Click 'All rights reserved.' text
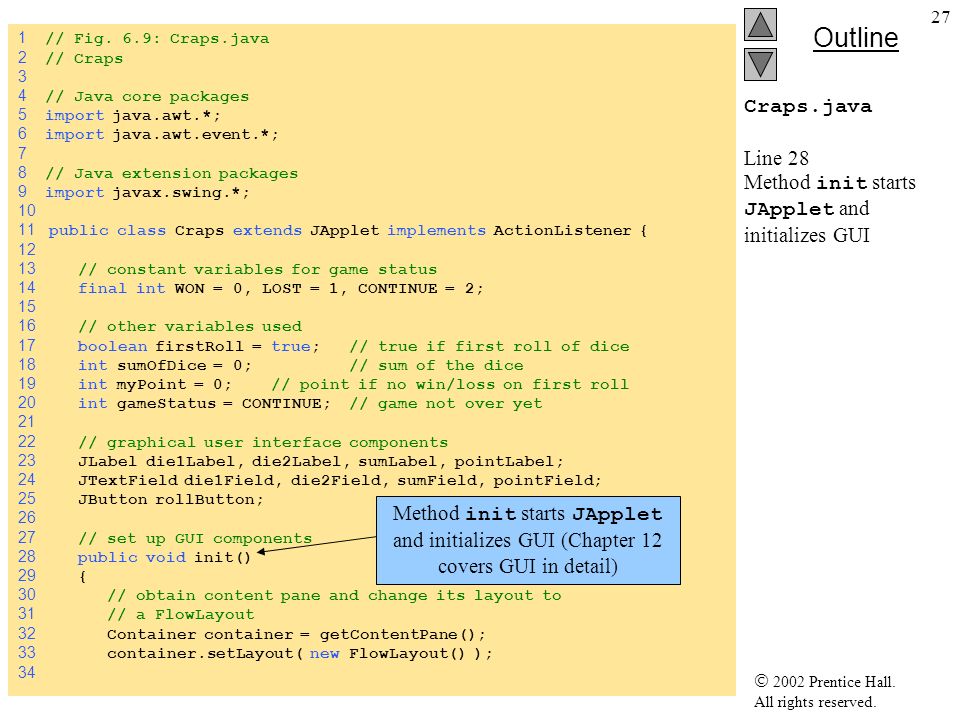Screen dimensions: 960x720 814,702
